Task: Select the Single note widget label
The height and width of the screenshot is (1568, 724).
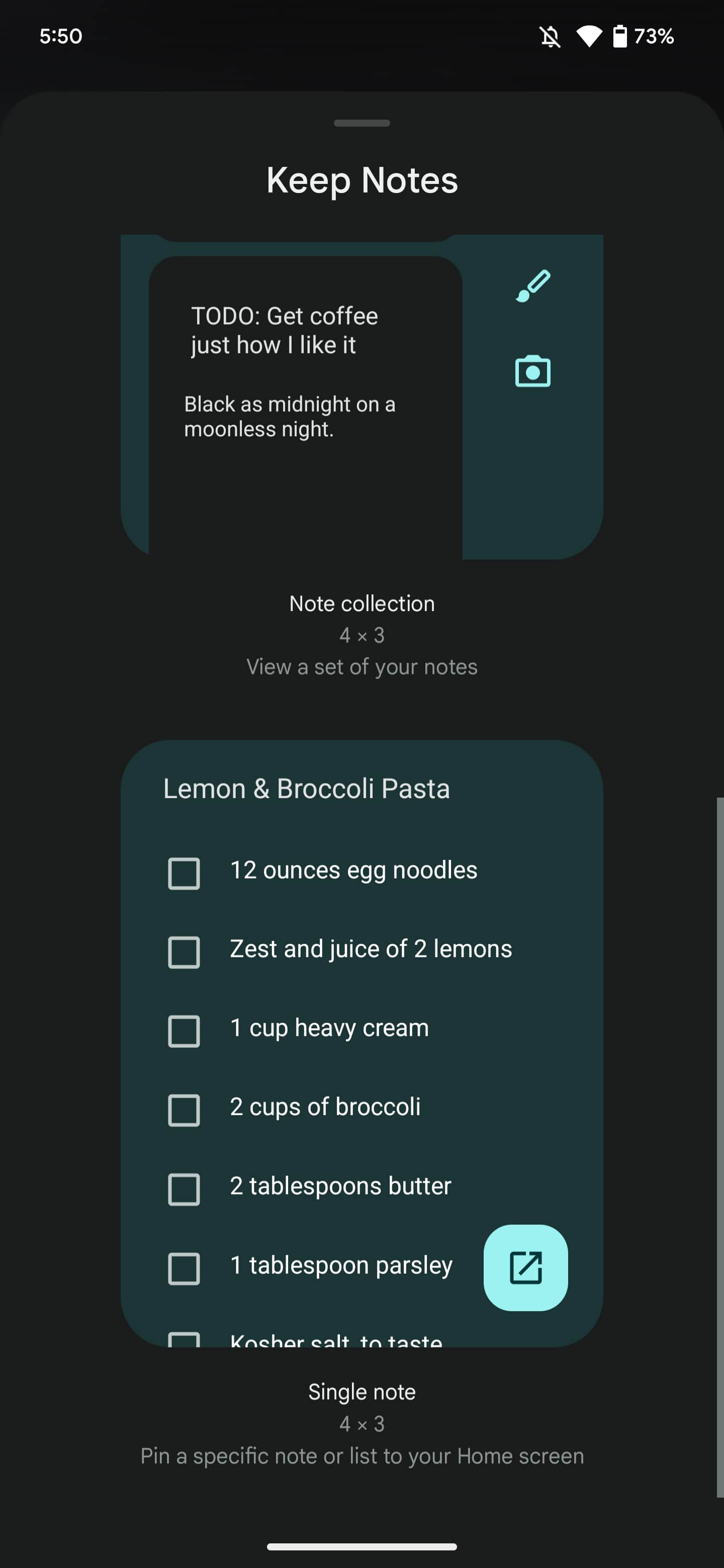Action: (x=361, y=1392)
